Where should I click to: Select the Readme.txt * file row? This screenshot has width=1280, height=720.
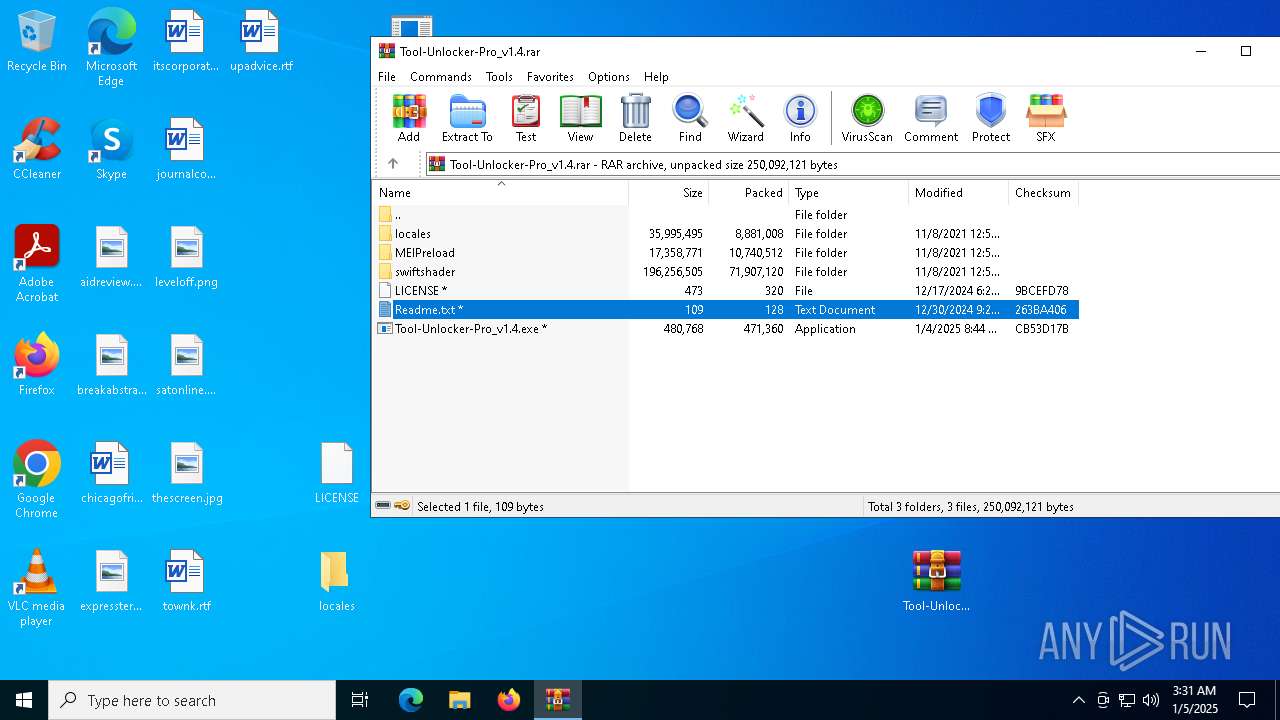726,310
